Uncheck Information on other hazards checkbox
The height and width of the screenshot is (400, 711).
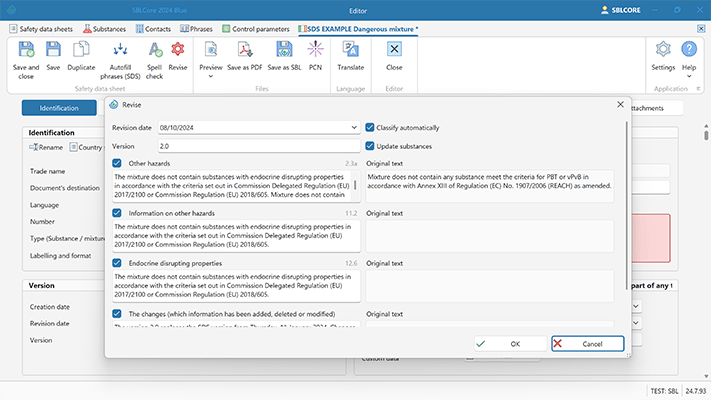117,213
